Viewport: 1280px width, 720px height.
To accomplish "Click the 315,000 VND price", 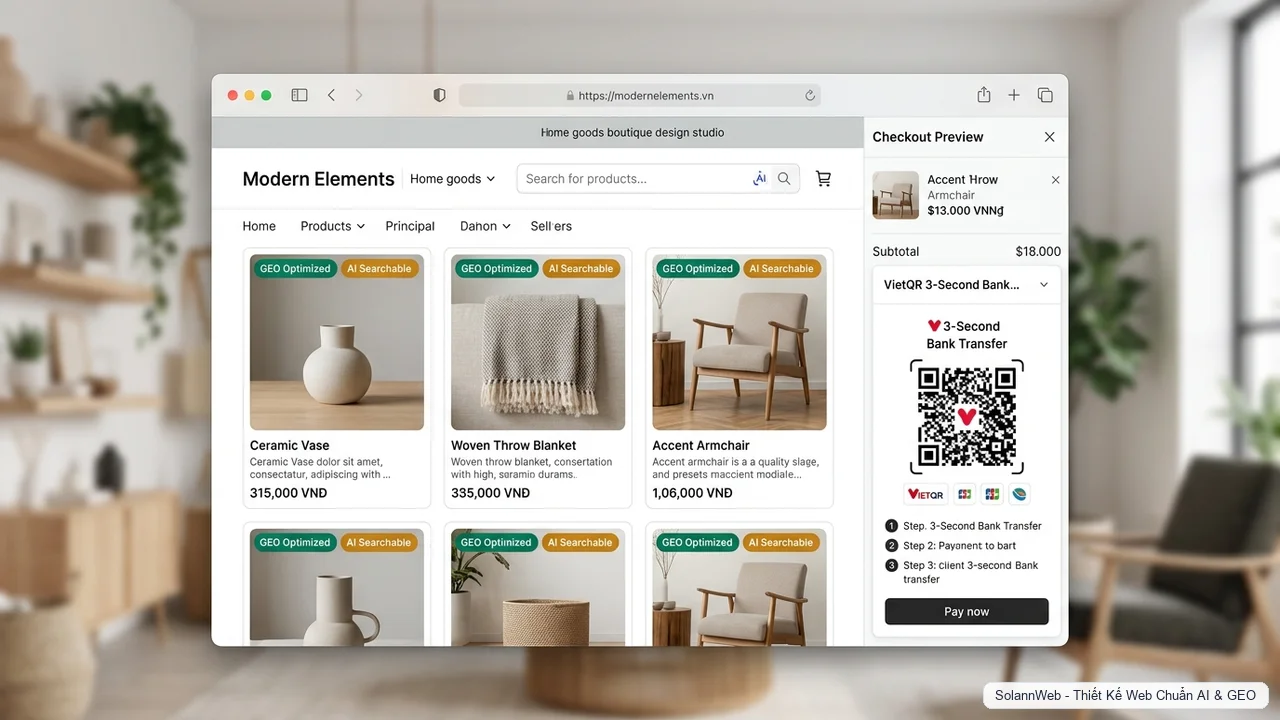I will [288, 493].
